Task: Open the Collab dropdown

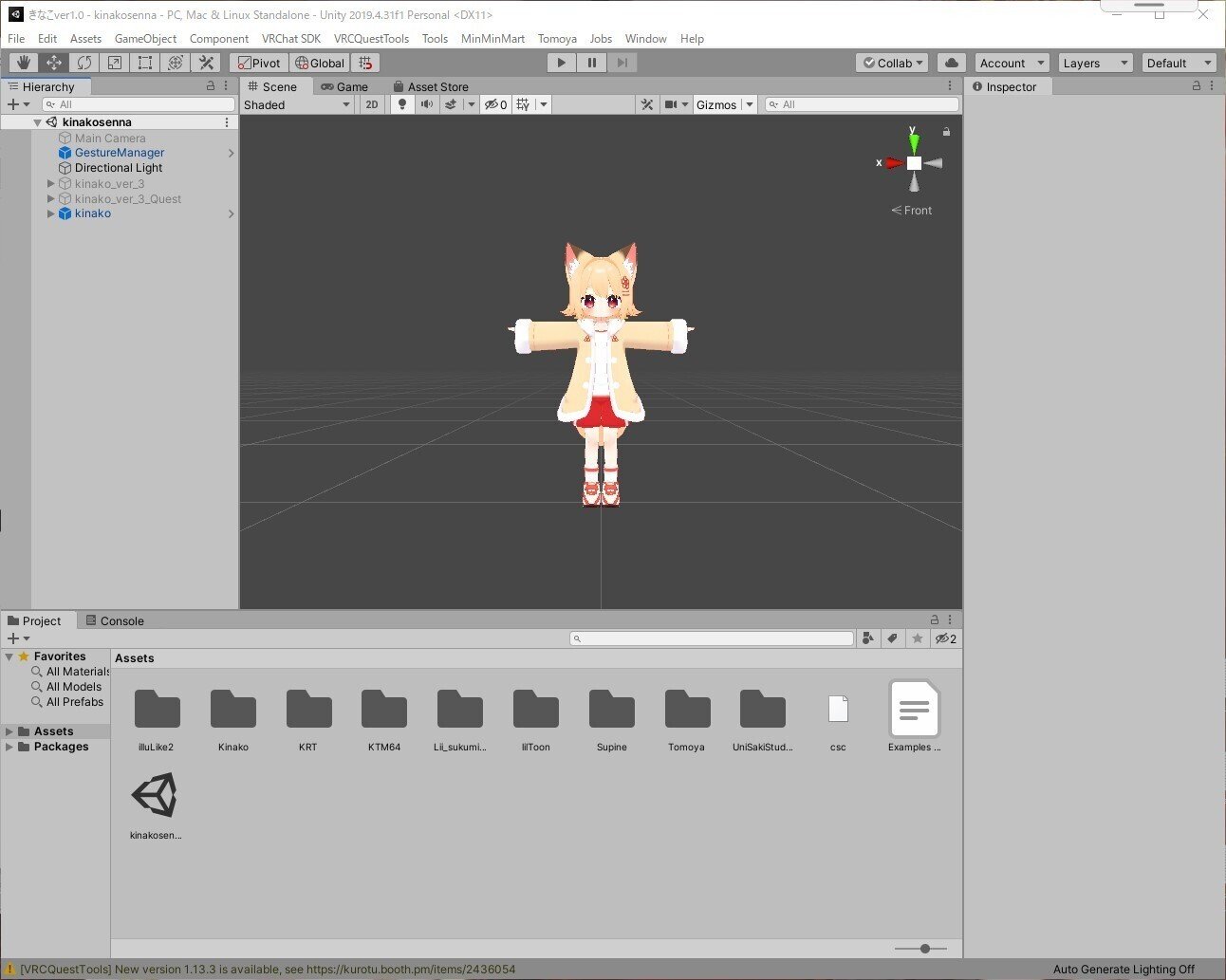Action: [x=893, y=63]
